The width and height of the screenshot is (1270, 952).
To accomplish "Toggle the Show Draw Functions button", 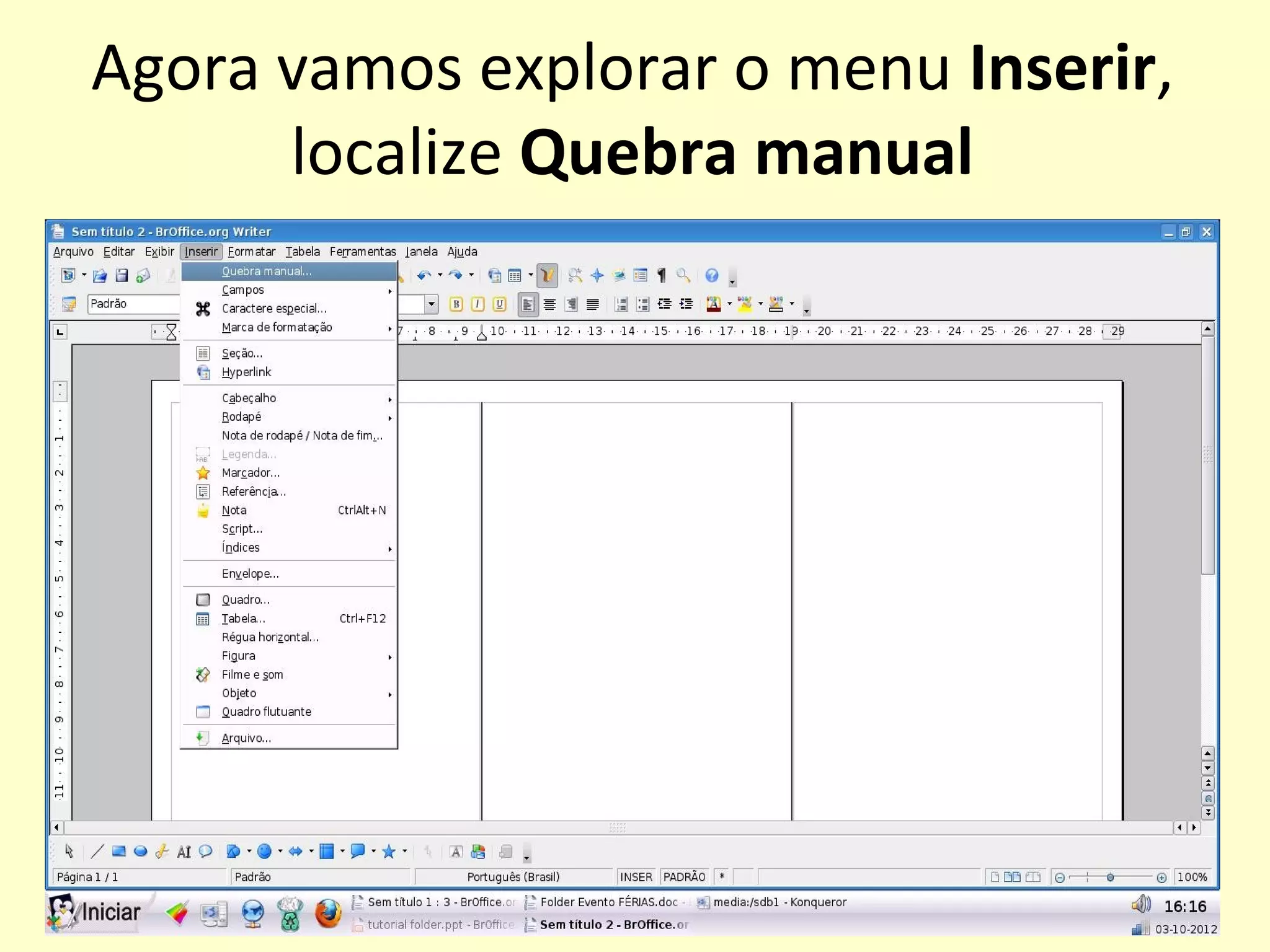I will [547, 275].
